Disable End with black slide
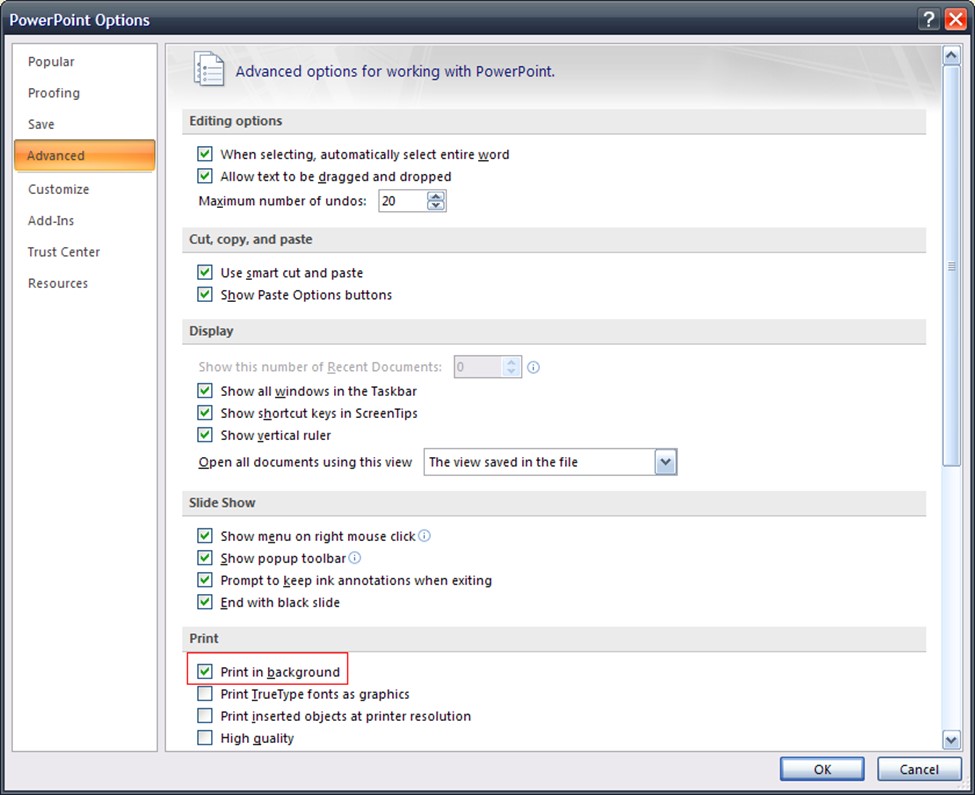 tap(205, 602)
